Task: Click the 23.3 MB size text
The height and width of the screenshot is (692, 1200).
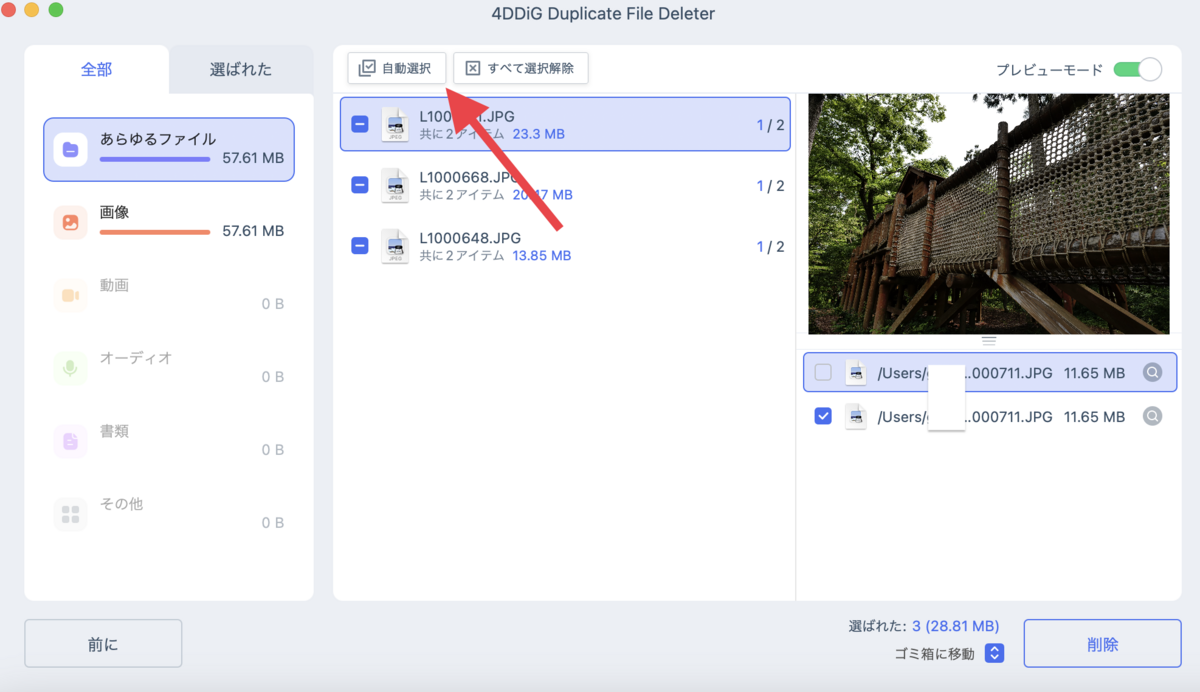Action: point(538,134)
